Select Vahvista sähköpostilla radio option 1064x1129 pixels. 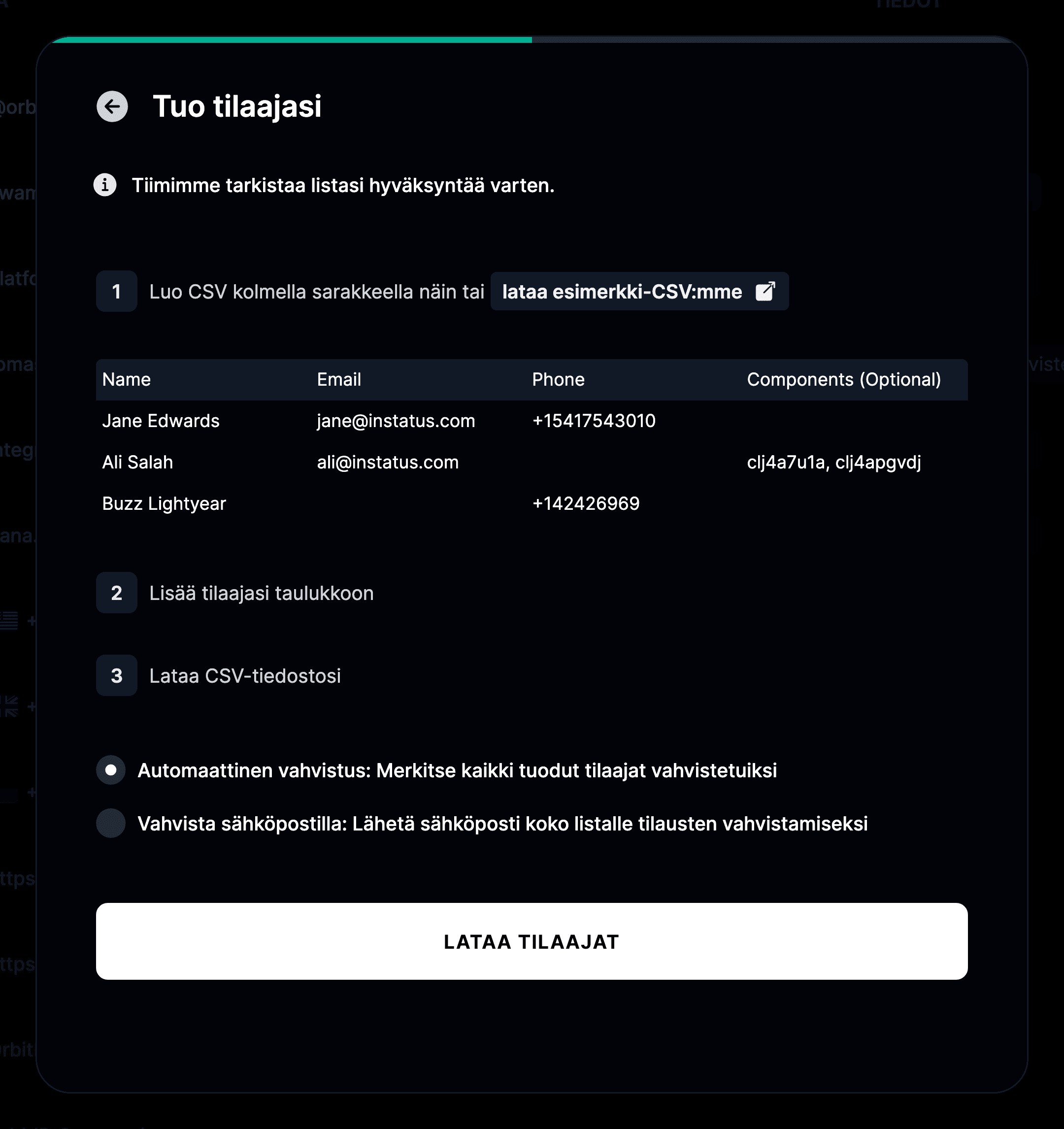(111, 824)
